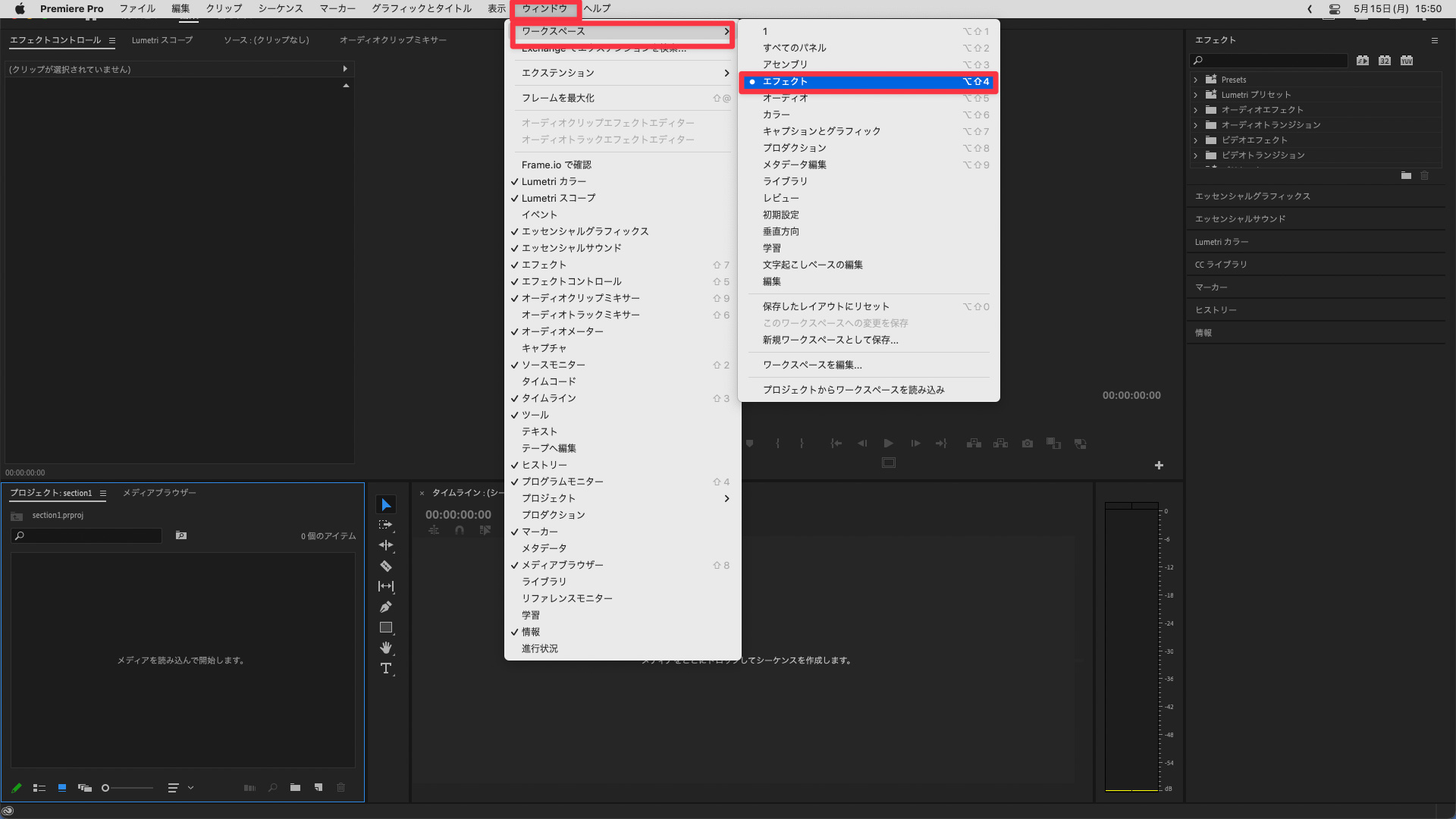Viewport: 1456px width, 819px height.
Task: Choose the カラー workspace
Action: click(x=777, y=115)
